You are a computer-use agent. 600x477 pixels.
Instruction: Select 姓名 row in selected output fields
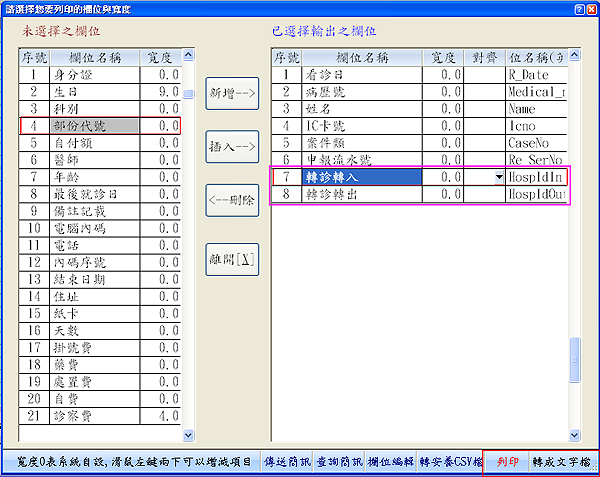[360, 109]
